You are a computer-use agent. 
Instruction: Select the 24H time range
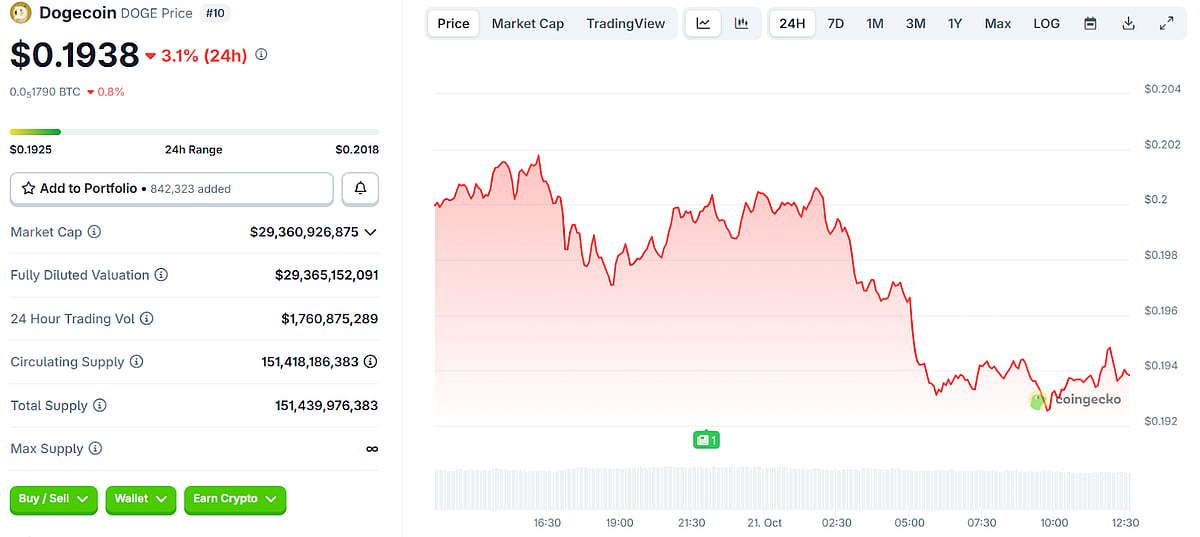click(x=792, y=23)
